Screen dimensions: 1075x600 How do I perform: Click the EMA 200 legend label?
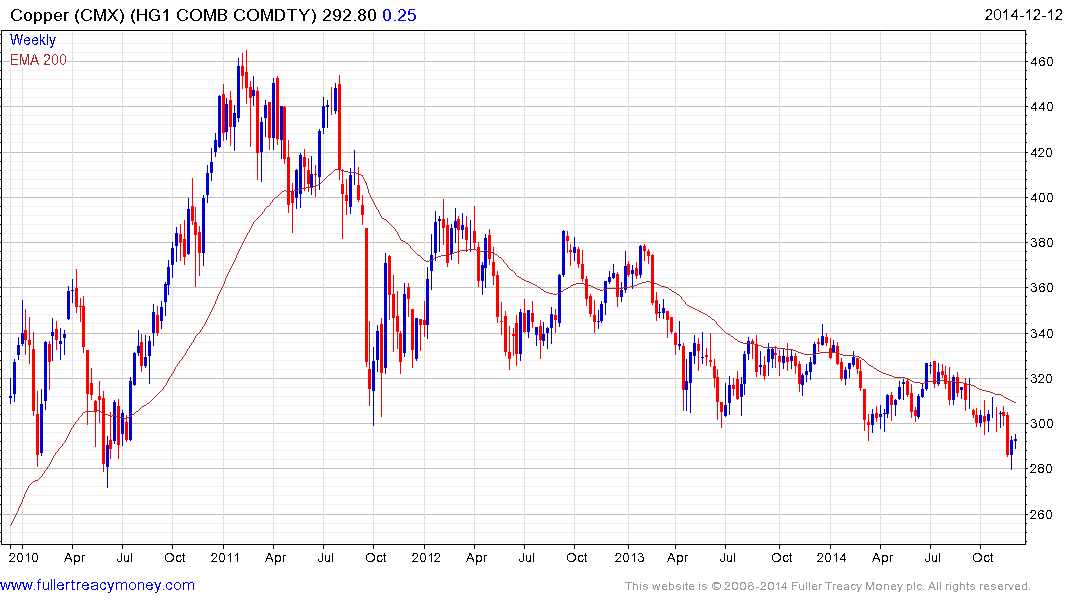point(38,60)
